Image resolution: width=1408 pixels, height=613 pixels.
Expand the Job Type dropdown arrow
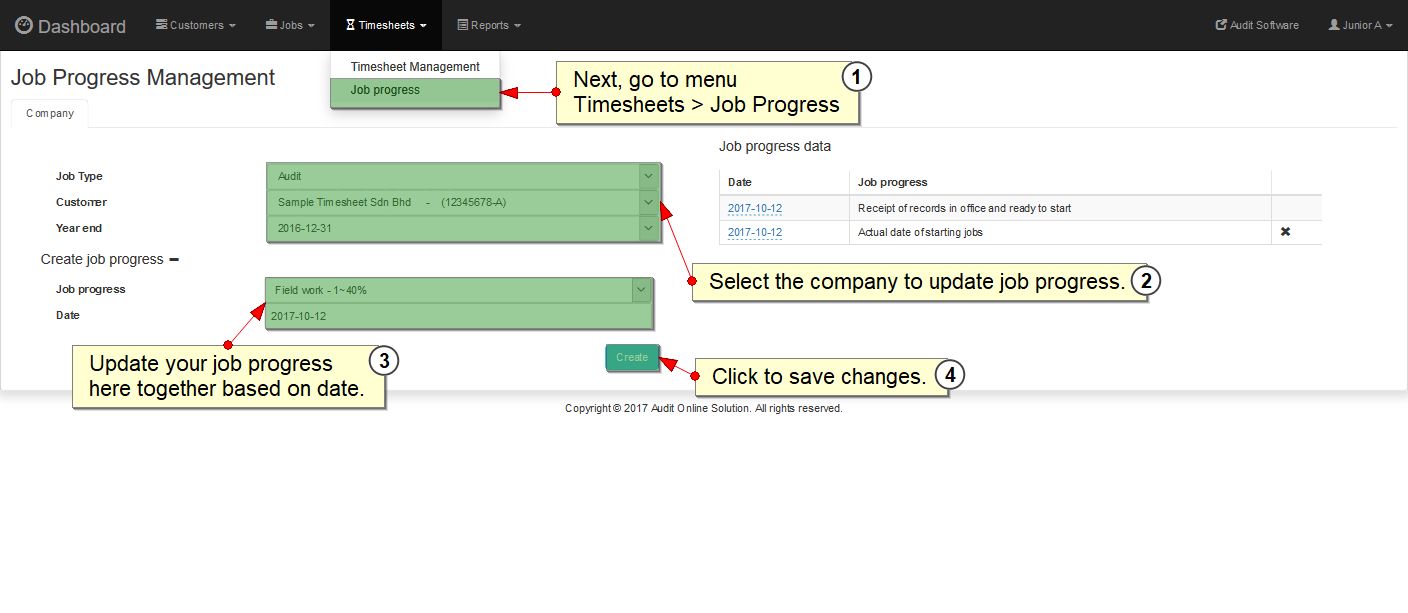648,176
